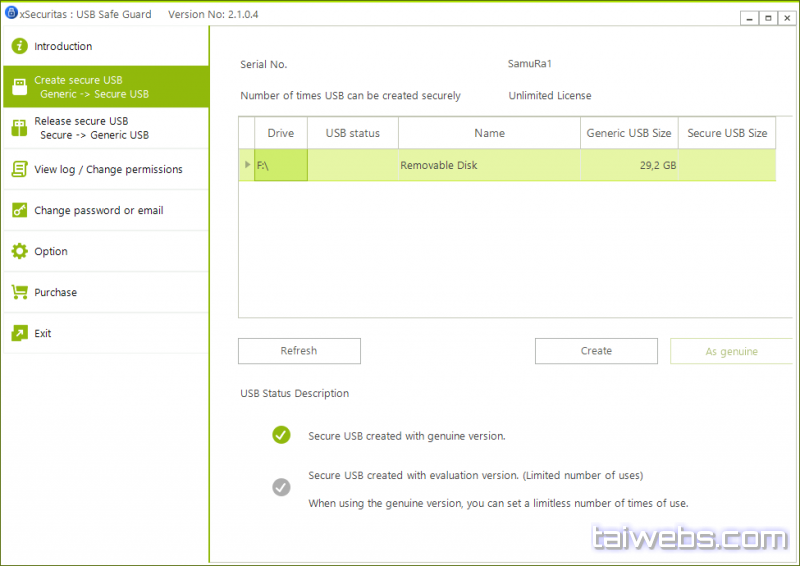Click the As genuine button

tap(731, 351)
